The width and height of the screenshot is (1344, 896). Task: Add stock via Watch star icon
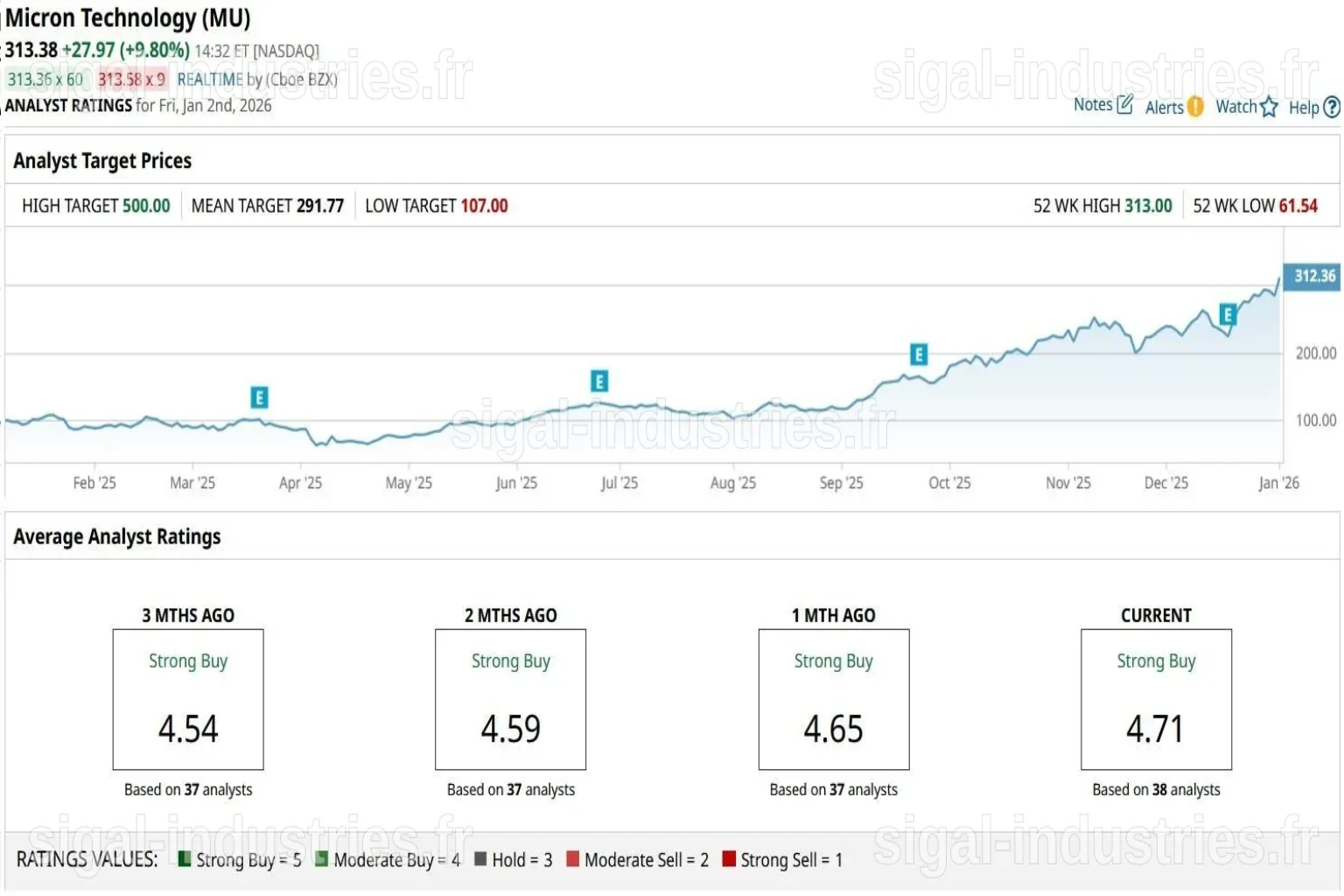tap(1269, 107)
